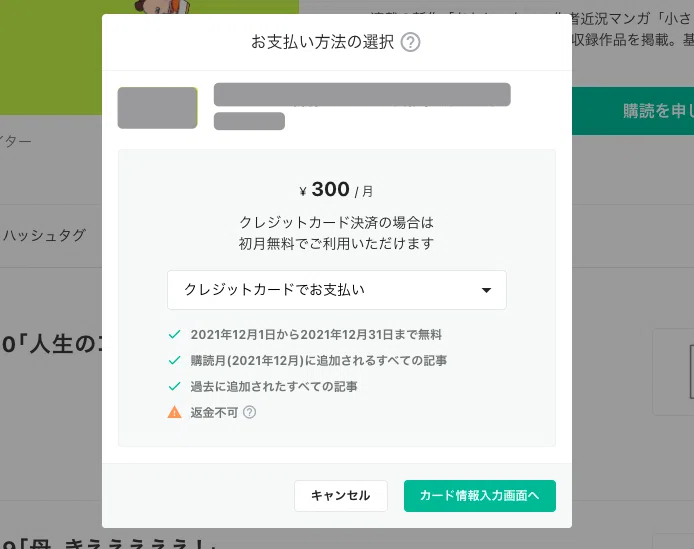694x549 pixels.
Task: Click the お支払い方法の選択 dialog heading
Action: [x=323, y=42]
